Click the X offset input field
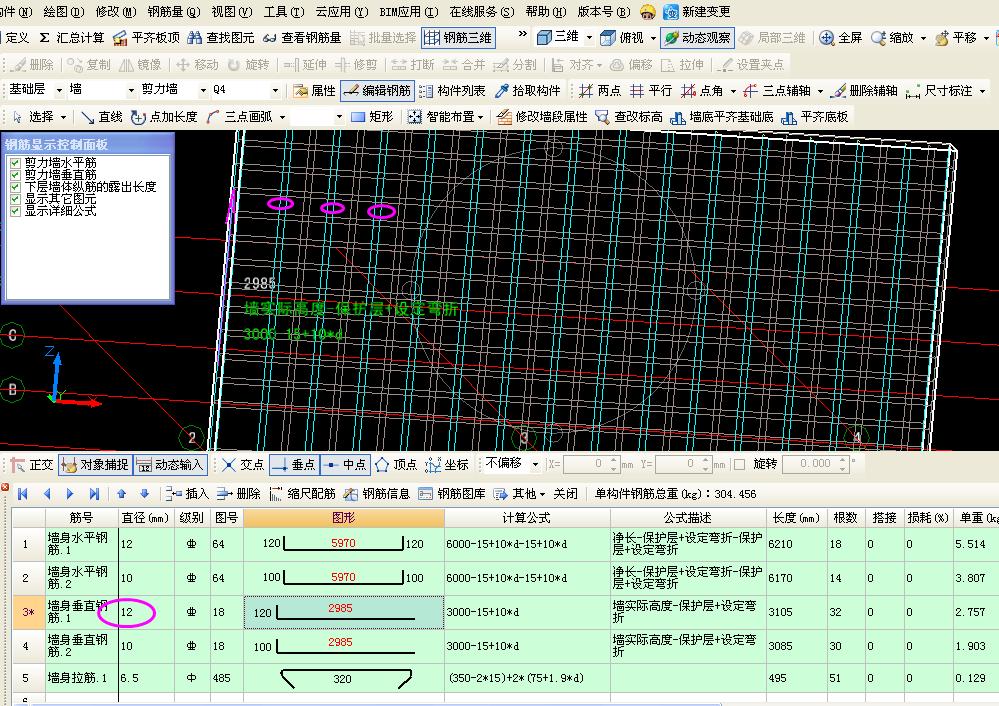The width and height of the screenshot is (999, 706). coord(590,464)
